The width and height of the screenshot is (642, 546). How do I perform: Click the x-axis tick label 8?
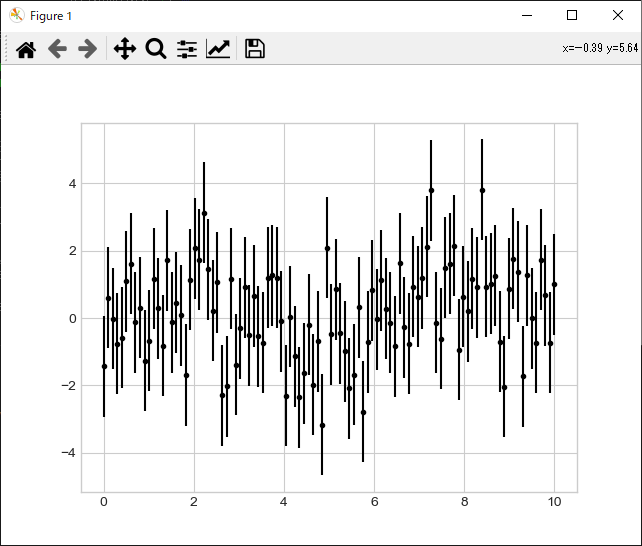(x=464, y=502)
